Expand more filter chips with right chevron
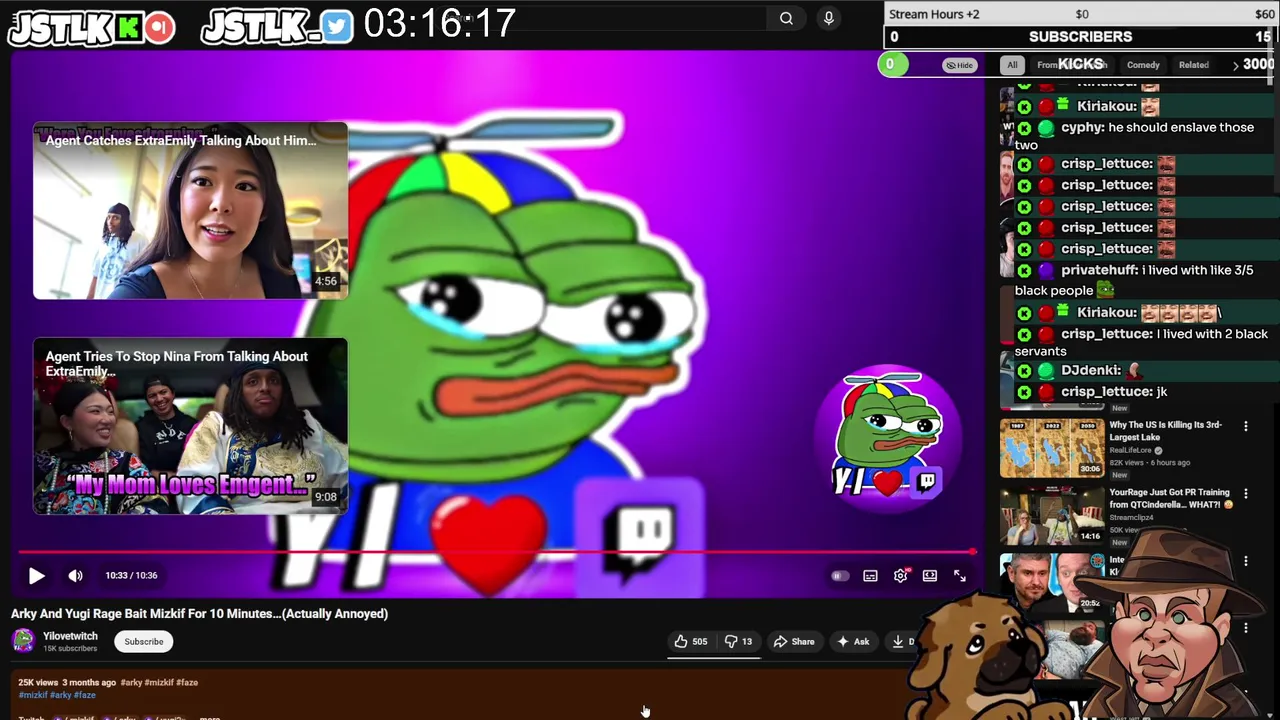 pyautogui.click(x=1235, y=65)
